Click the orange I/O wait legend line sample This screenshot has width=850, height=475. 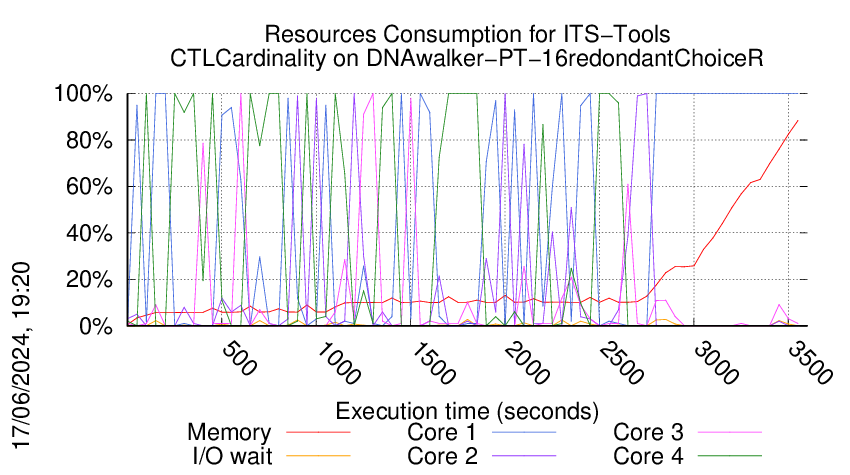point(318,456)
